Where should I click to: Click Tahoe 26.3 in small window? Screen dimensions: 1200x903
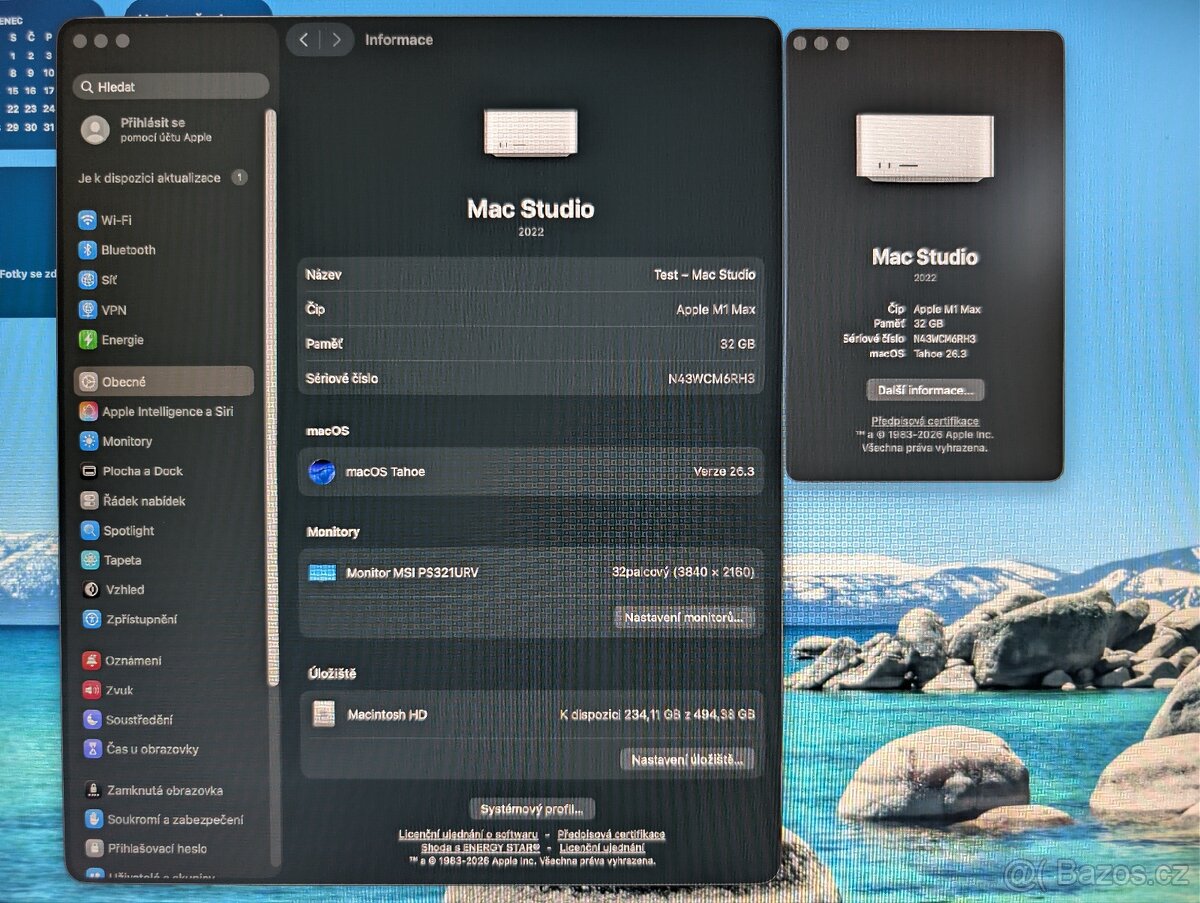click(941, 353)
